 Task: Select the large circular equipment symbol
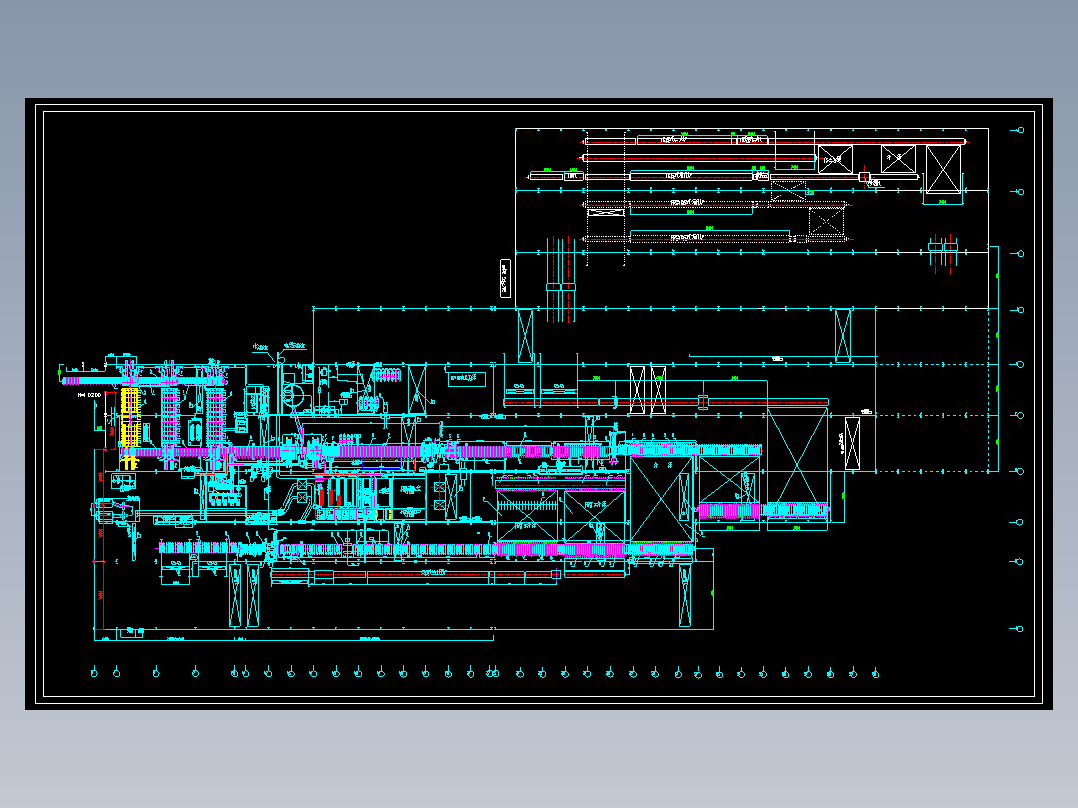pos(294,395)
